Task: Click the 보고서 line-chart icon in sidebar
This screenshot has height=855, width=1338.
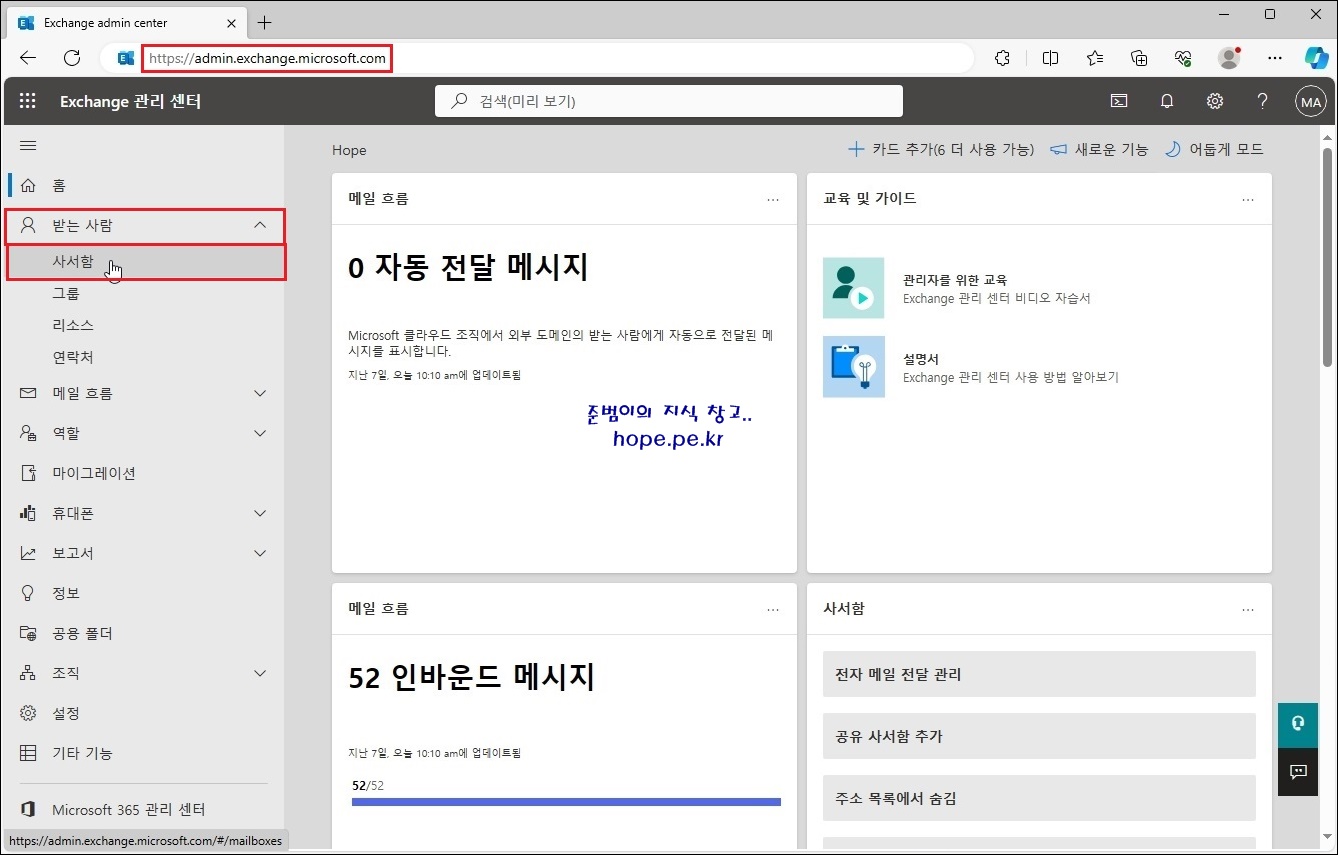Action: [28, 554]
